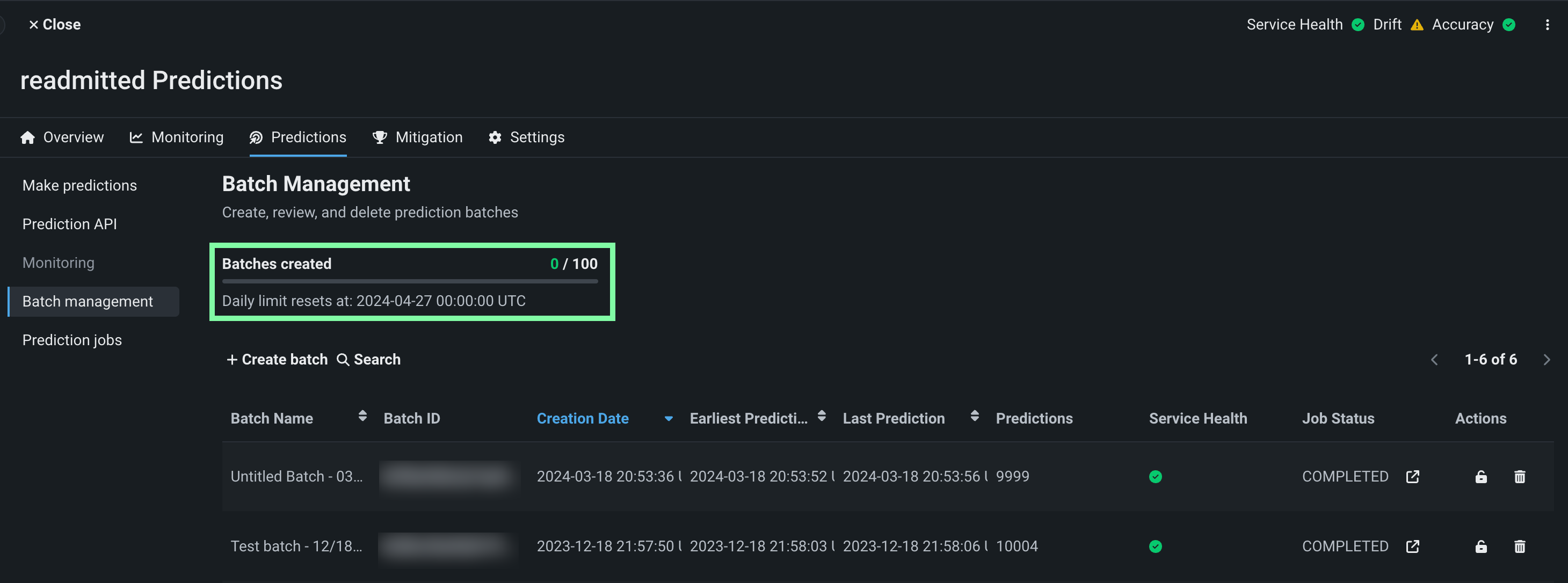Sort by Earliest Prediction column arrows
Screen dimensions: 1568x583
[821, 416]
